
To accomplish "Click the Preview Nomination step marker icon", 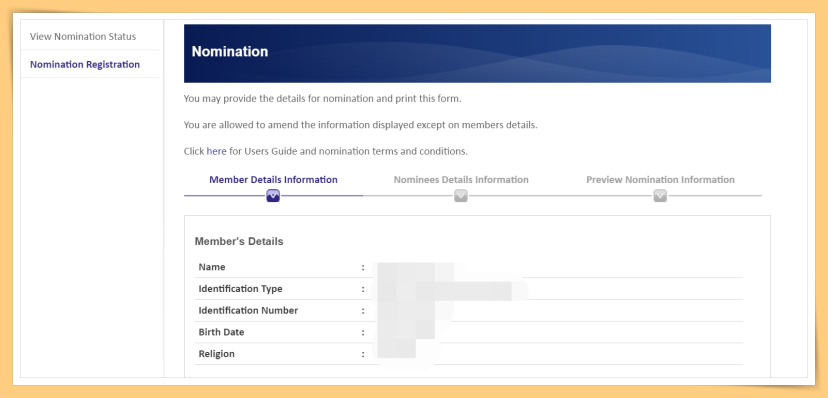I will coord(660,196).
